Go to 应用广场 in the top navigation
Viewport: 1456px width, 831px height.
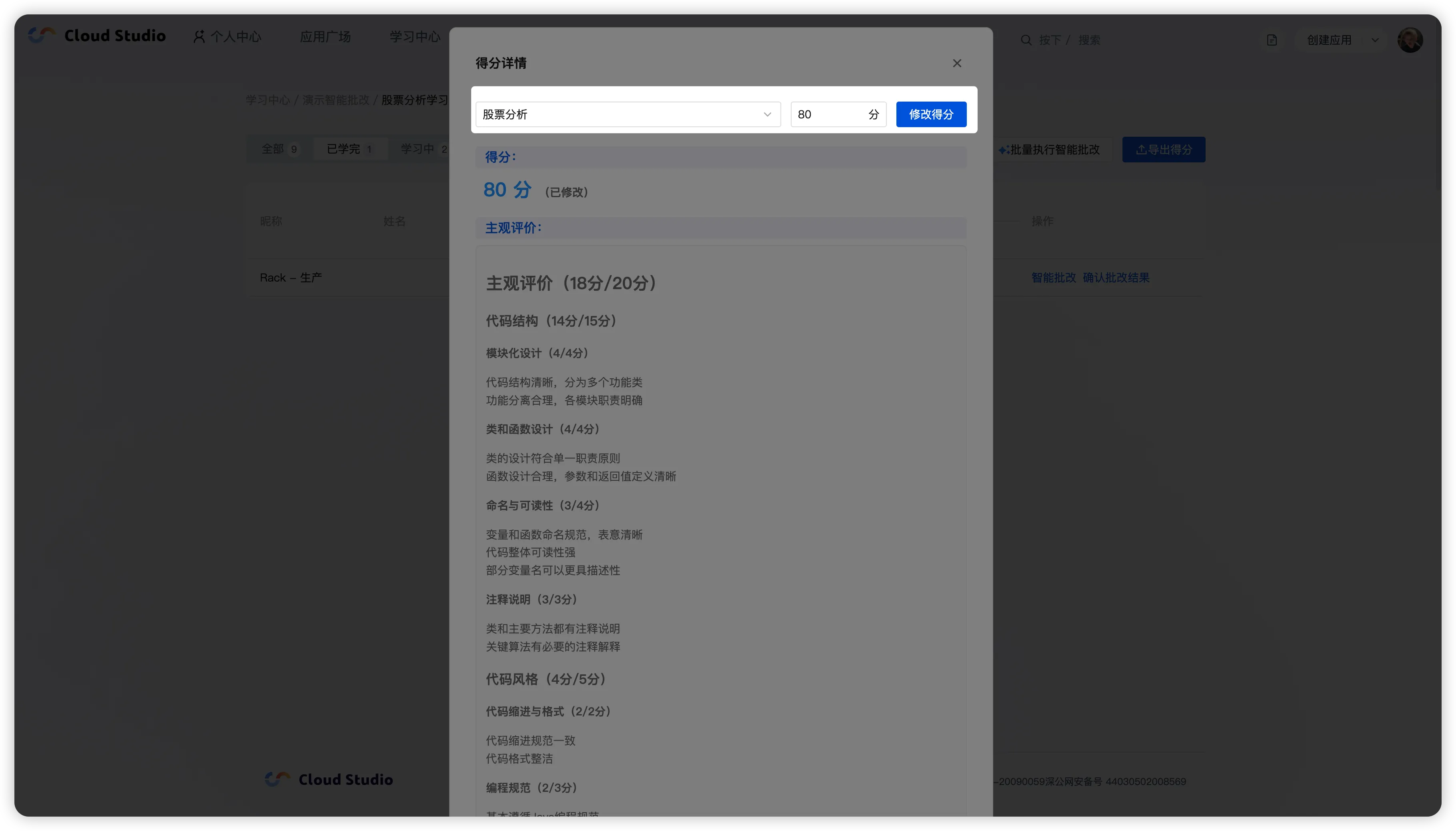coord(325,37)
